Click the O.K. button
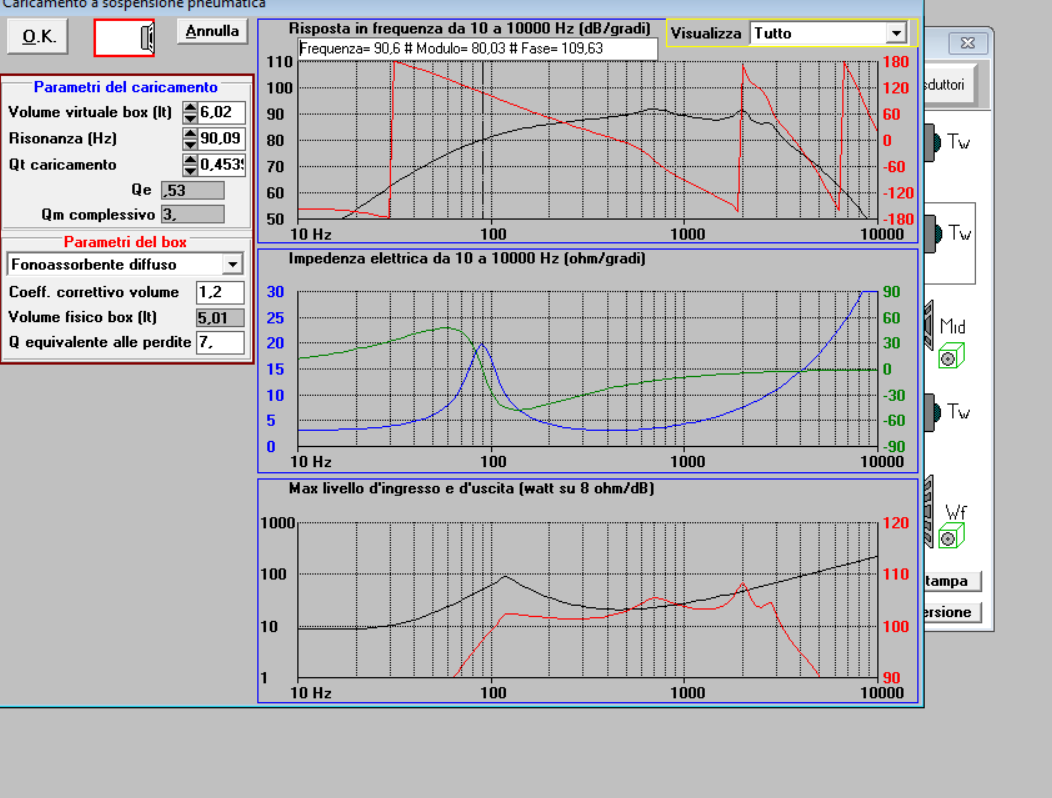 [38, 36]
